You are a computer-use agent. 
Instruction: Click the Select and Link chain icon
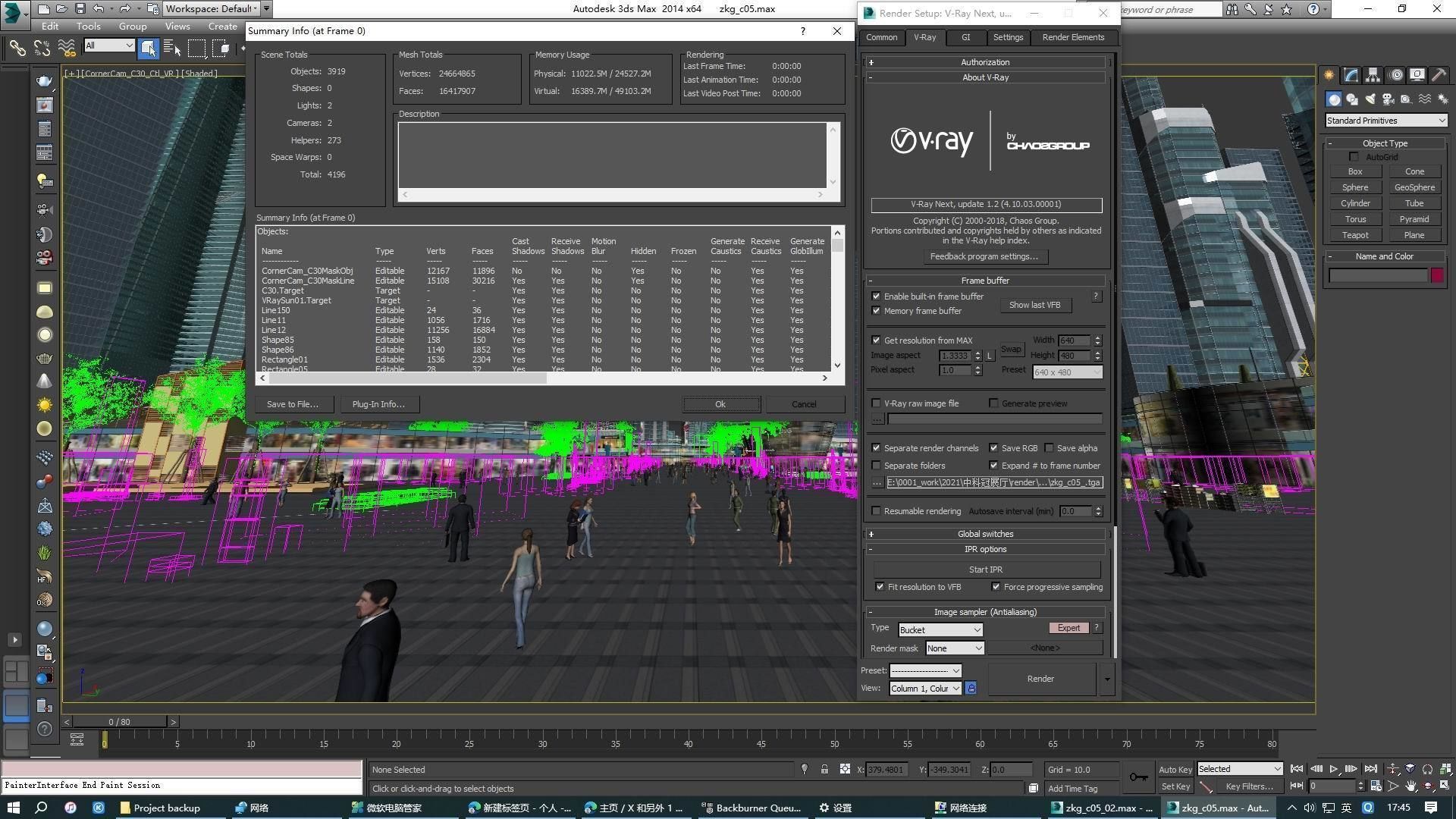pos(17,48)
